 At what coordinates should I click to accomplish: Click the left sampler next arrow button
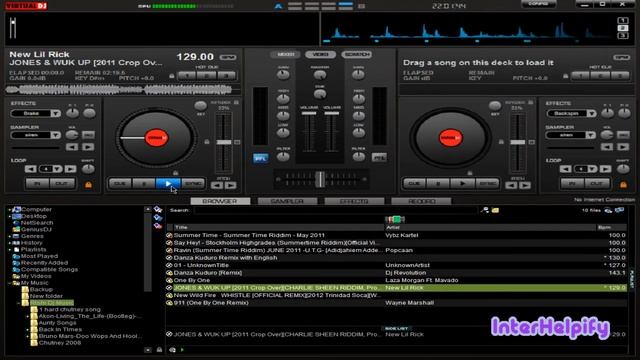tap(88, 147)
